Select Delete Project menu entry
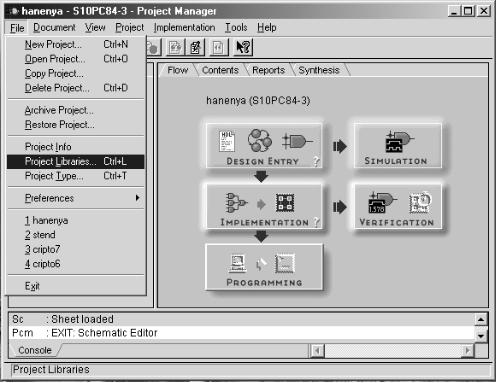Image resolution: width=497 pixels, height=383 pixels. click(76, 88)
